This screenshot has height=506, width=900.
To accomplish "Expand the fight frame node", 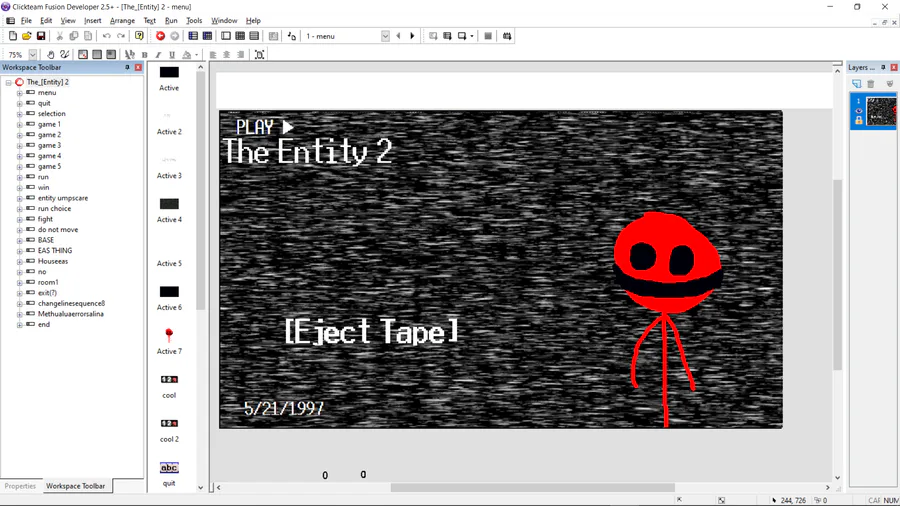I will tap(20, 220).
